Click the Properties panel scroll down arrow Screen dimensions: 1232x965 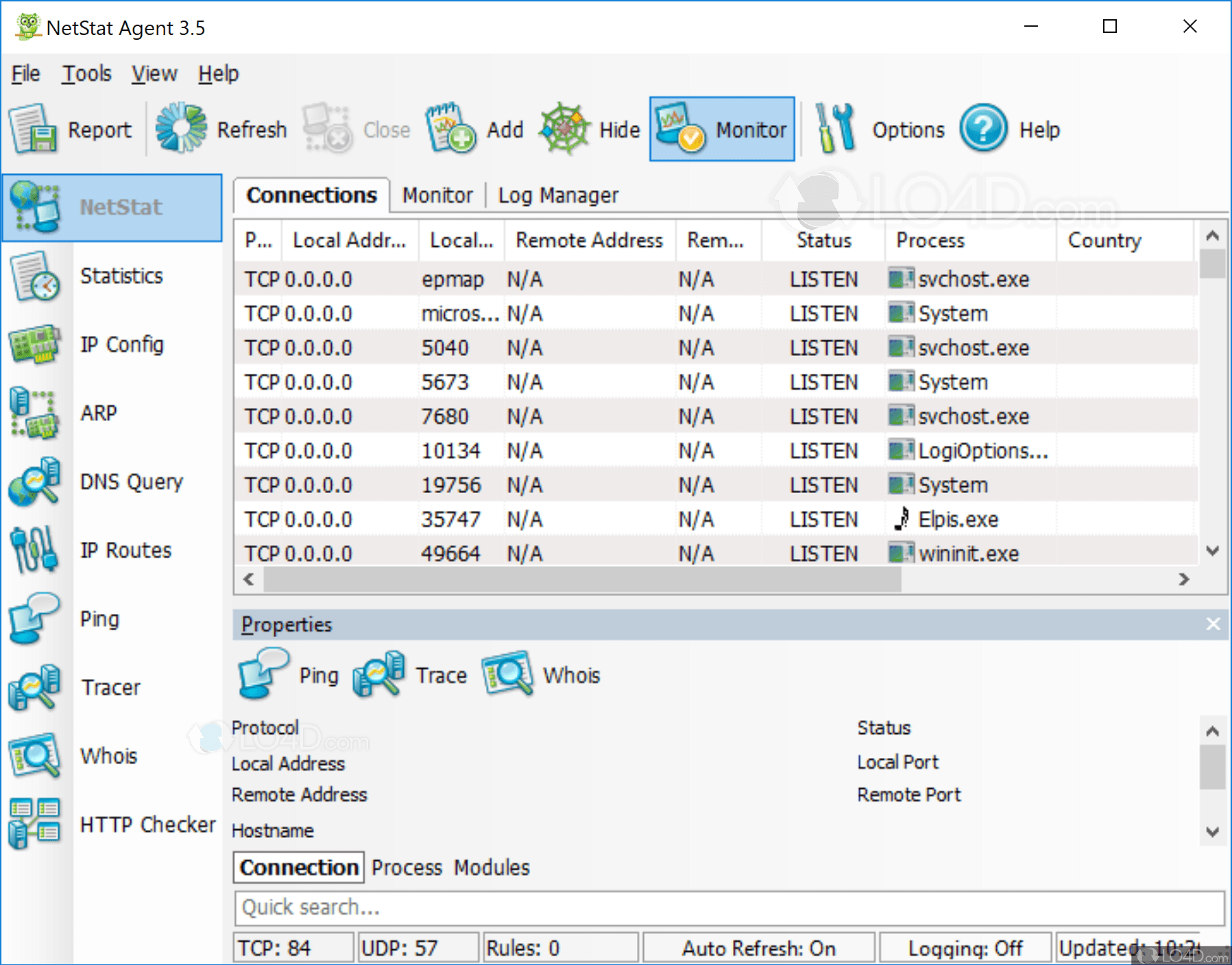pyautogui.click(x=1212, y=832)
